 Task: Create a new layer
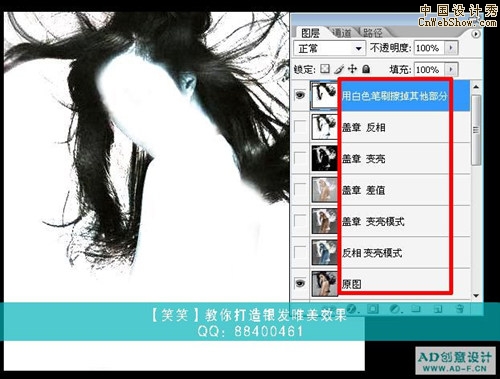tap(438, 309)
